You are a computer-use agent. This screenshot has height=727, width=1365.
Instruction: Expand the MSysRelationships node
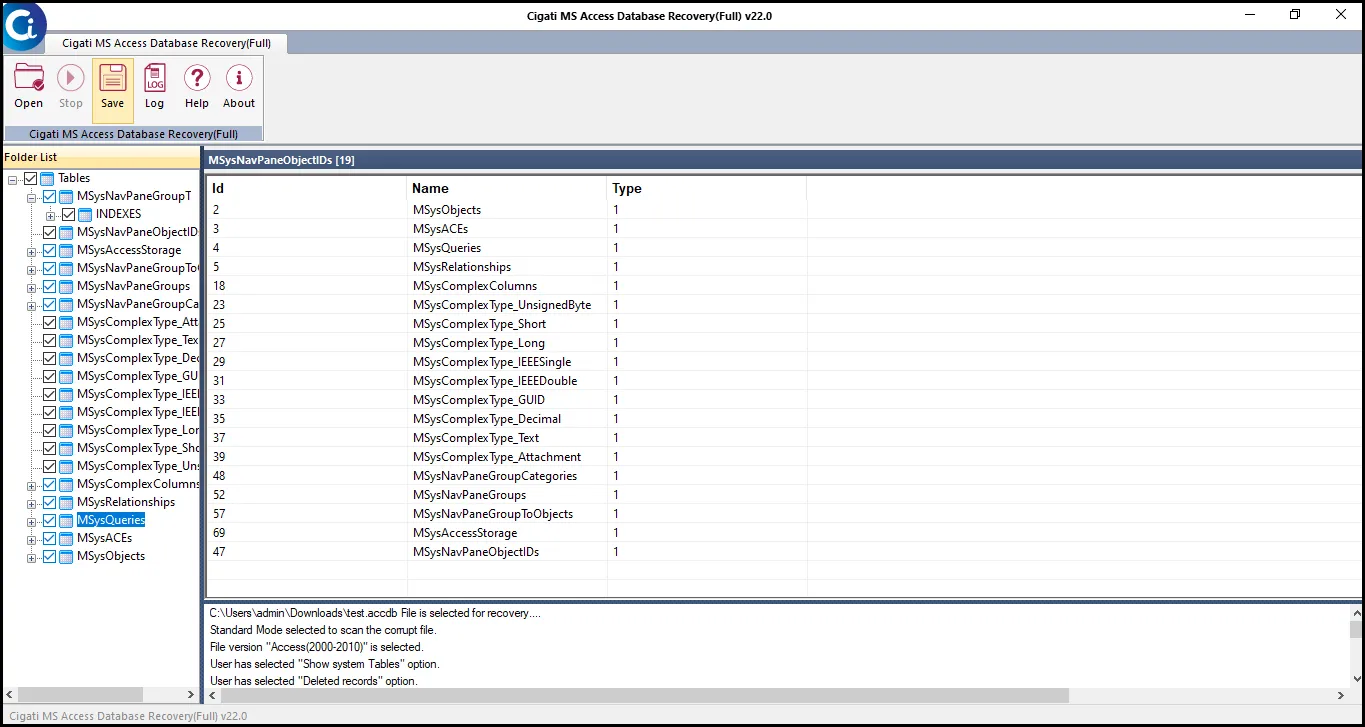[31, 503]
